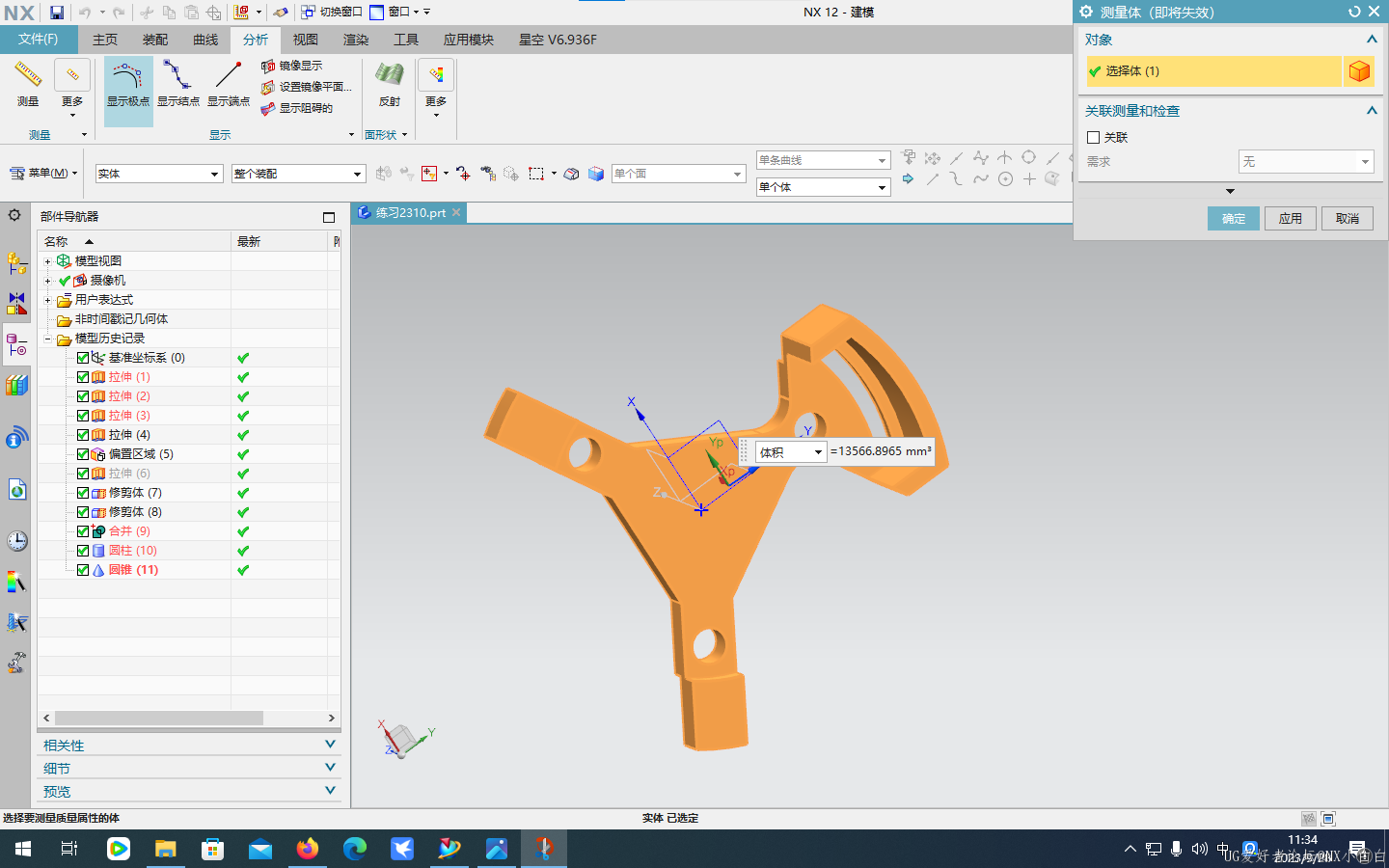Viewport: 1389px width, 868px height.
Task: Open Part Navigator sidebar tab icon
Action: click(x=16, y=345)
